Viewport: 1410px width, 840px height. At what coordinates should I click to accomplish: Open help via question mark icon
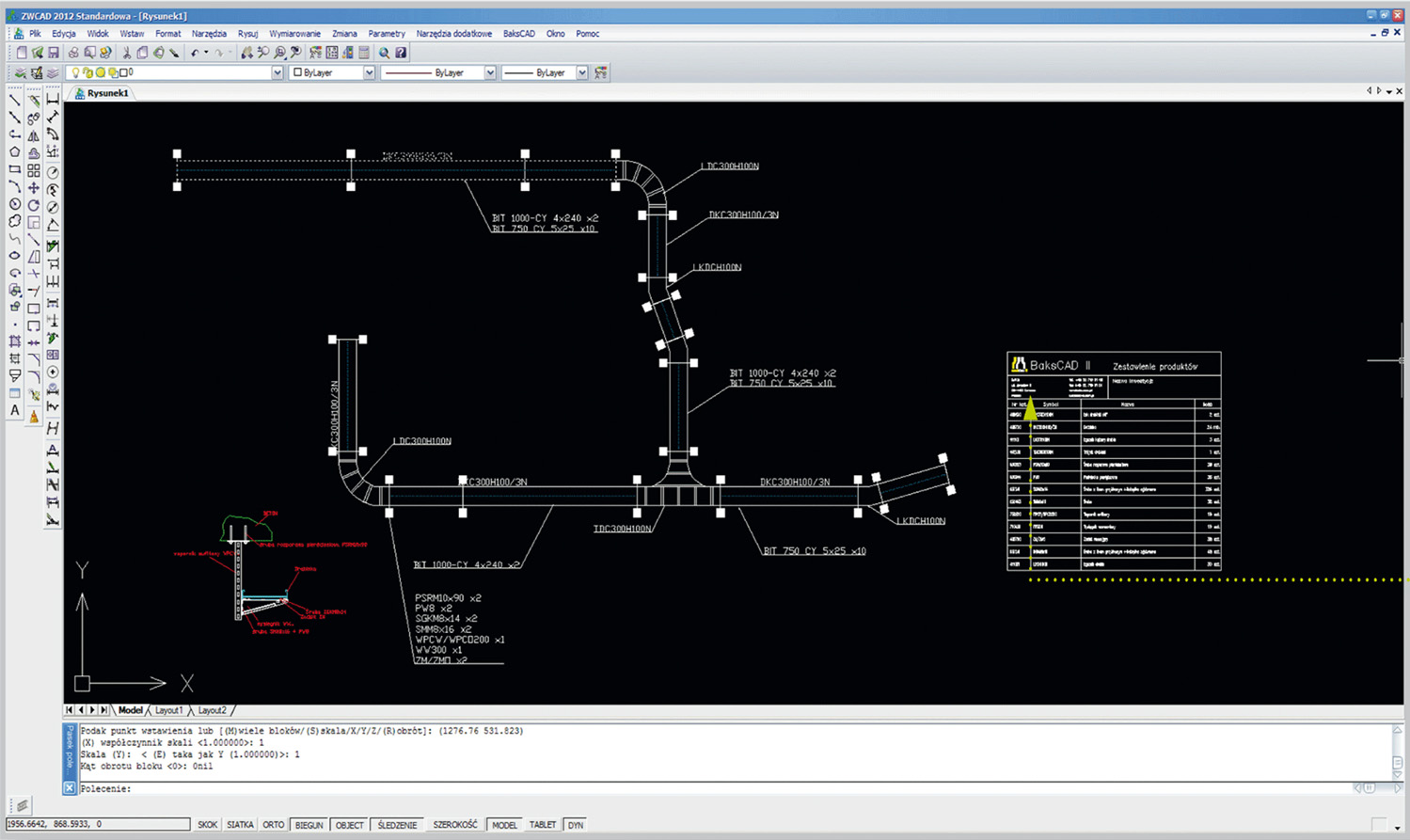tap(401, 53)
